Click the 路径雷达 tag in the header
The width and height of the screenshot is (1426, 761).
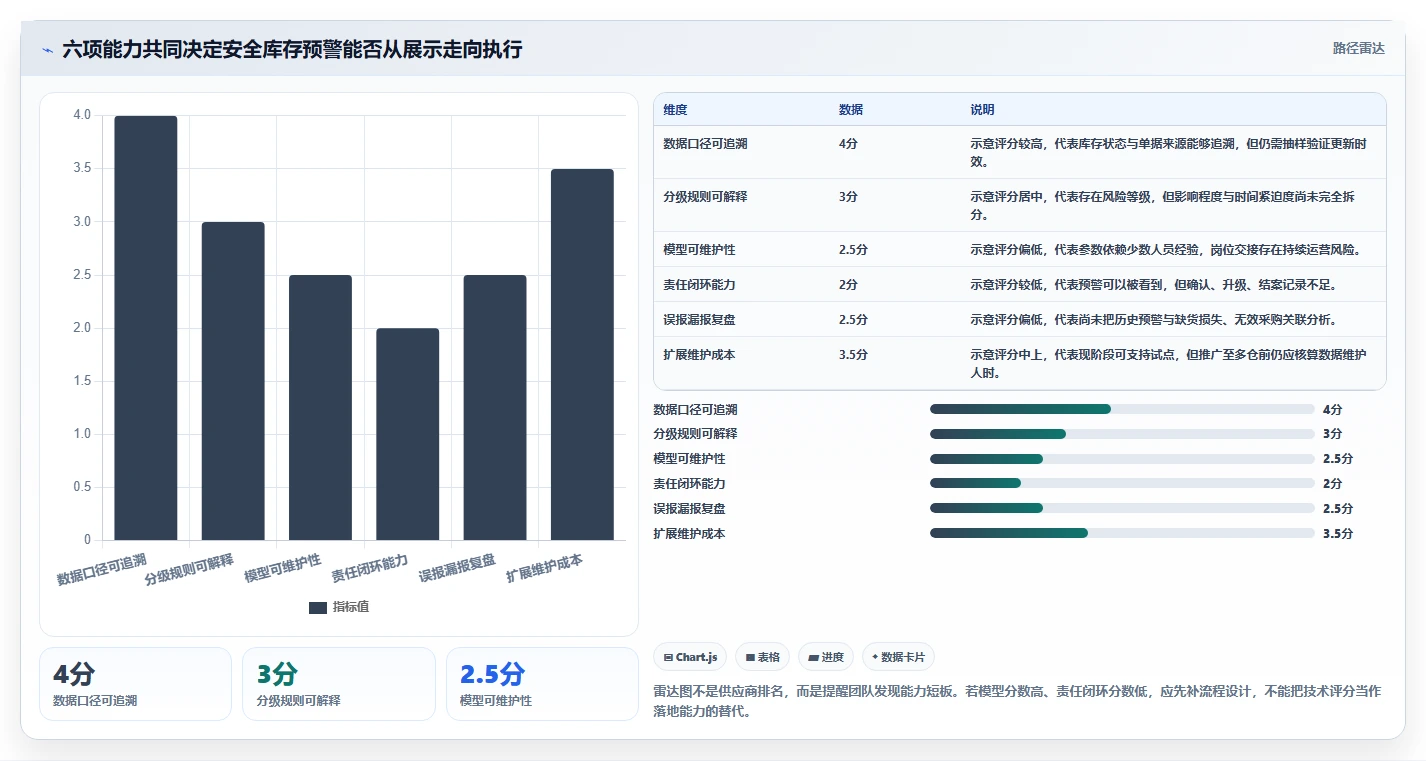[x=1358, y=48]
